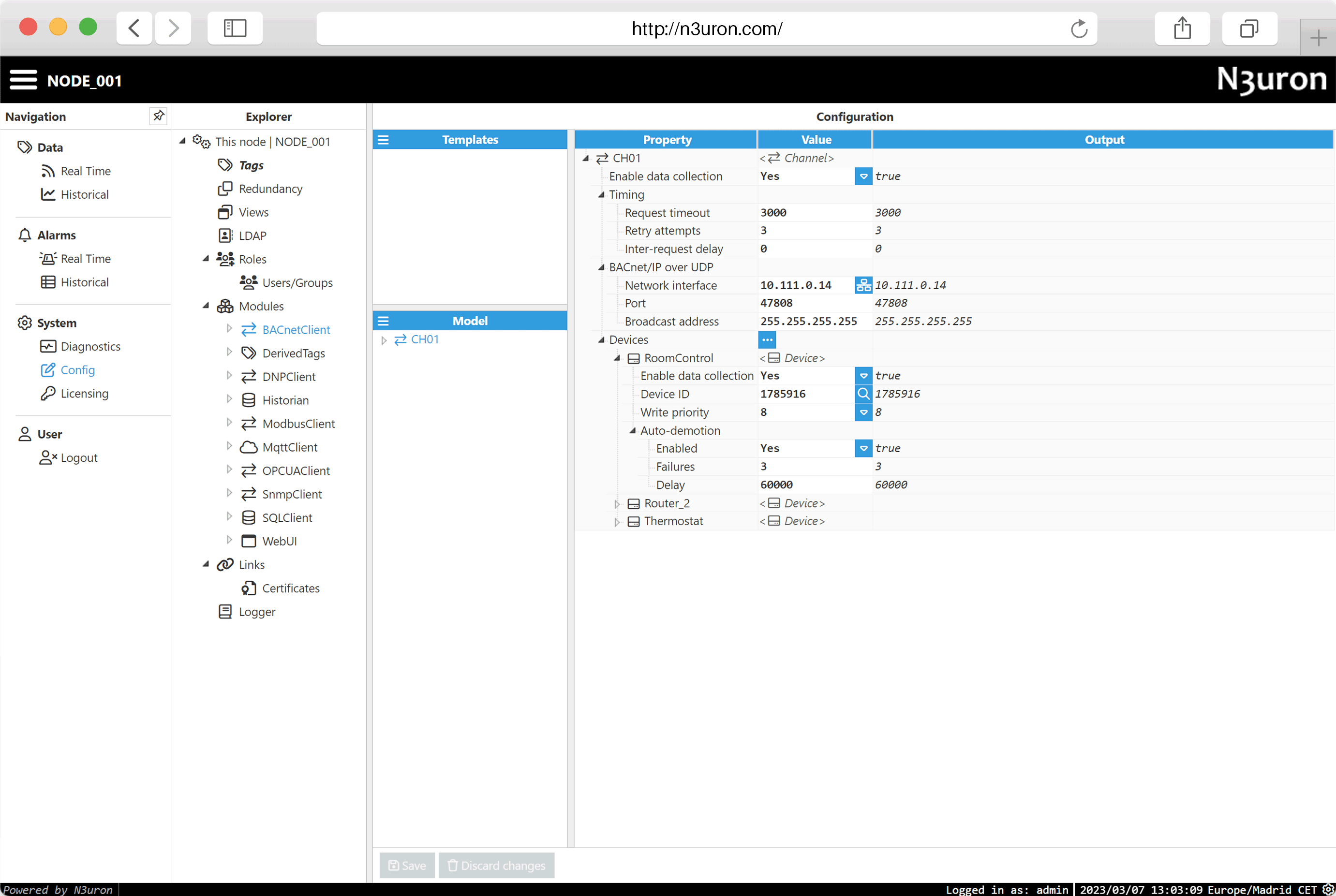1336x896 pixels.
Task: Click the Network interface selector icon
Action: pos(863,285)
